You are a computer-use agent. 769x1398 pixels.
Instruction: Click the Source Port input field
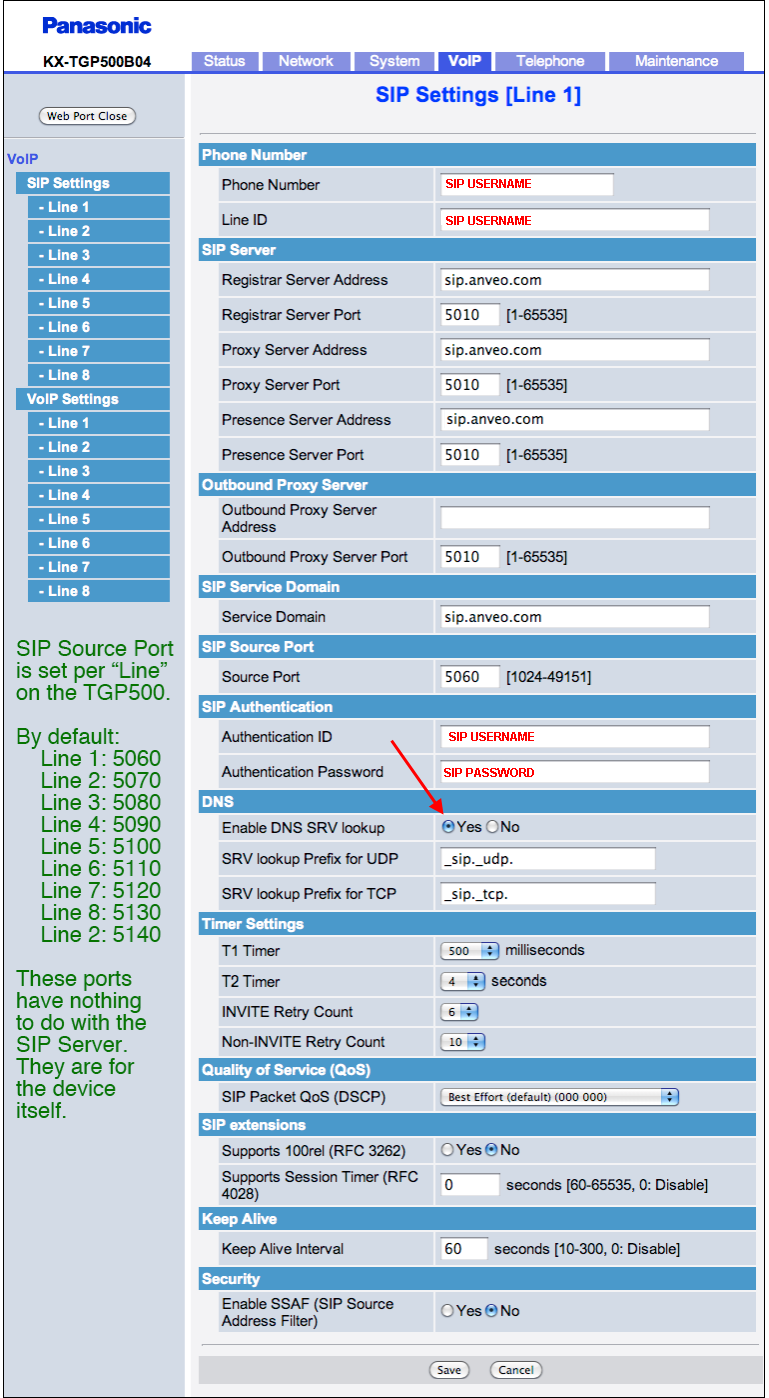[x=470, y=677]
